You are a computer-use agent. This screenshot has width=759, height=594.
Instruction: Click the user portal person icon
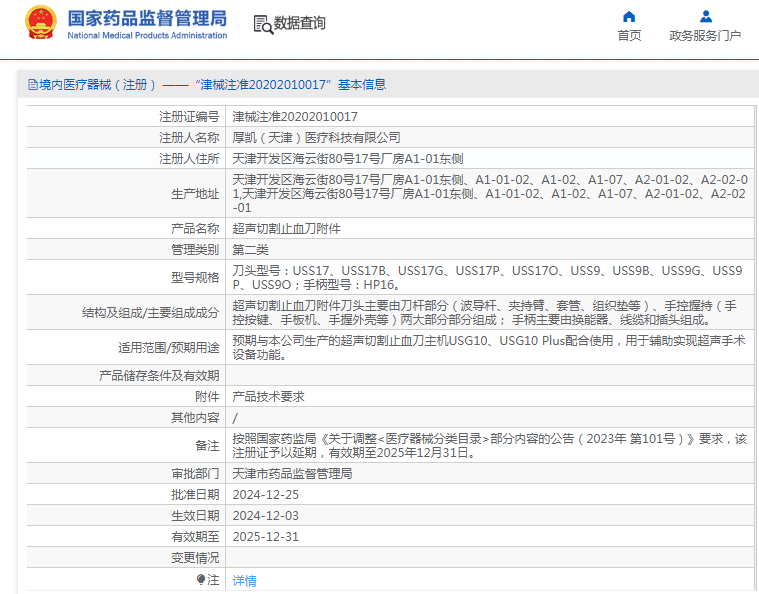point(705,16)
